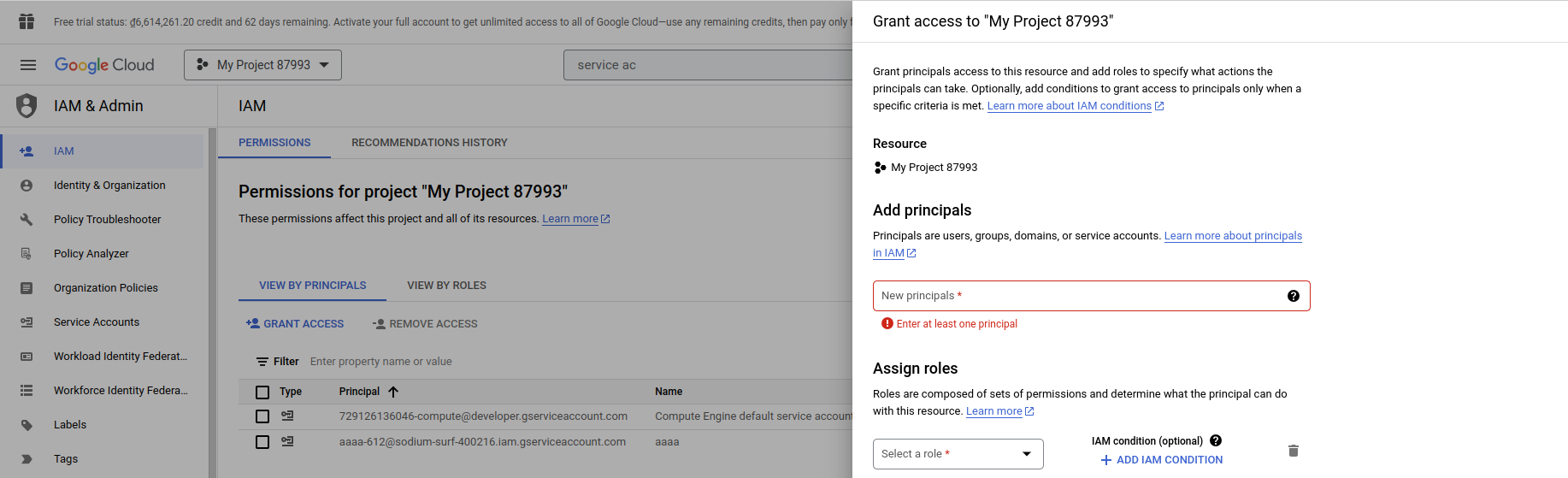
Task: Toggle the select-all checkbox in table header
Action: [x=262, y=392]
